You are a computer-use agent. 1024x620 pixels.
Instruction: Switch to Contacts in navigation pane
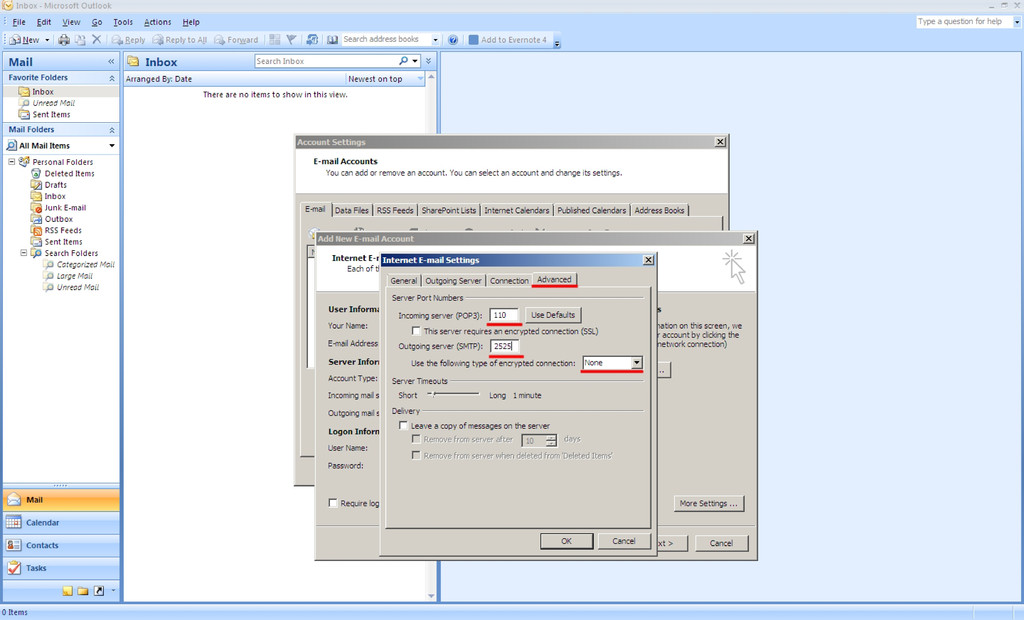(61, 546)
